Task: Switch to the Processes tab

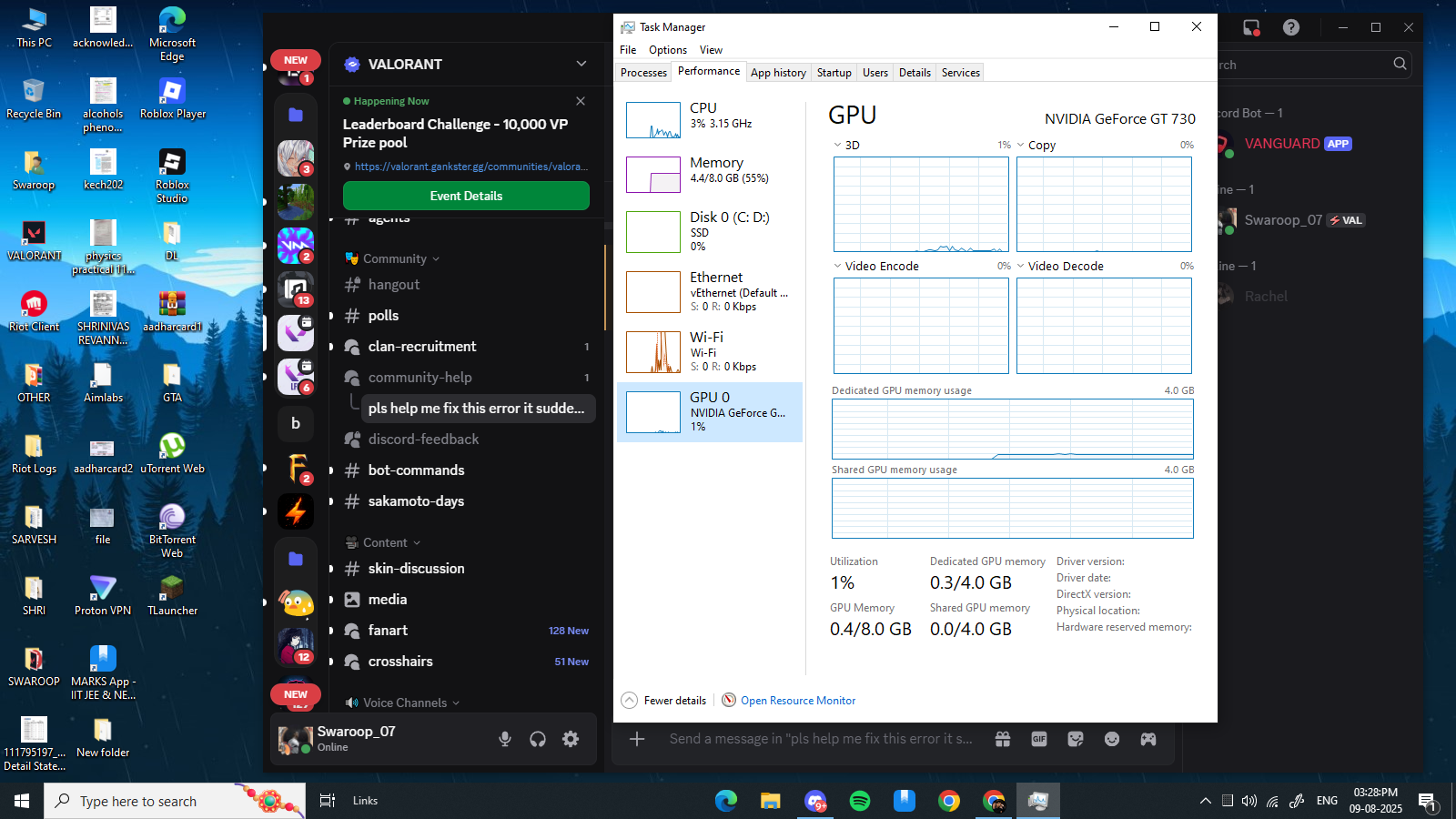Action: point(643,73)
